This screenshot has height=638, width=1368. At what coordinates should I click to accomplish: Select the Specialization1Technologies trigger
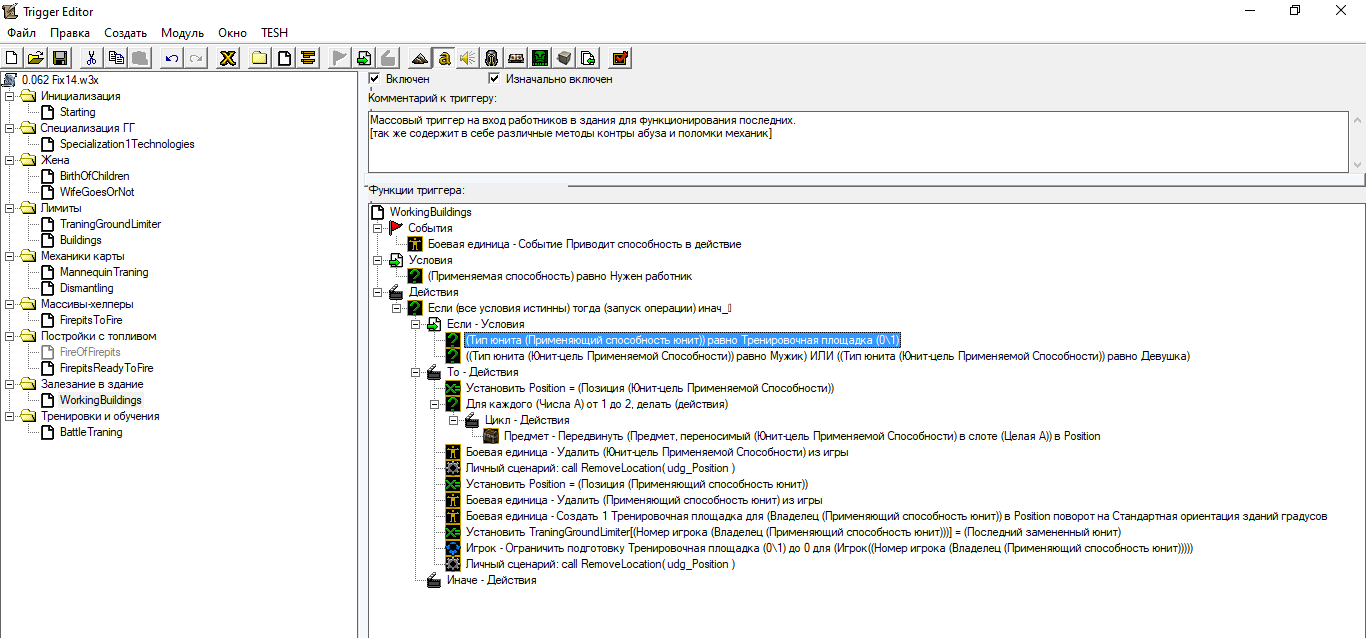point(127,144)
